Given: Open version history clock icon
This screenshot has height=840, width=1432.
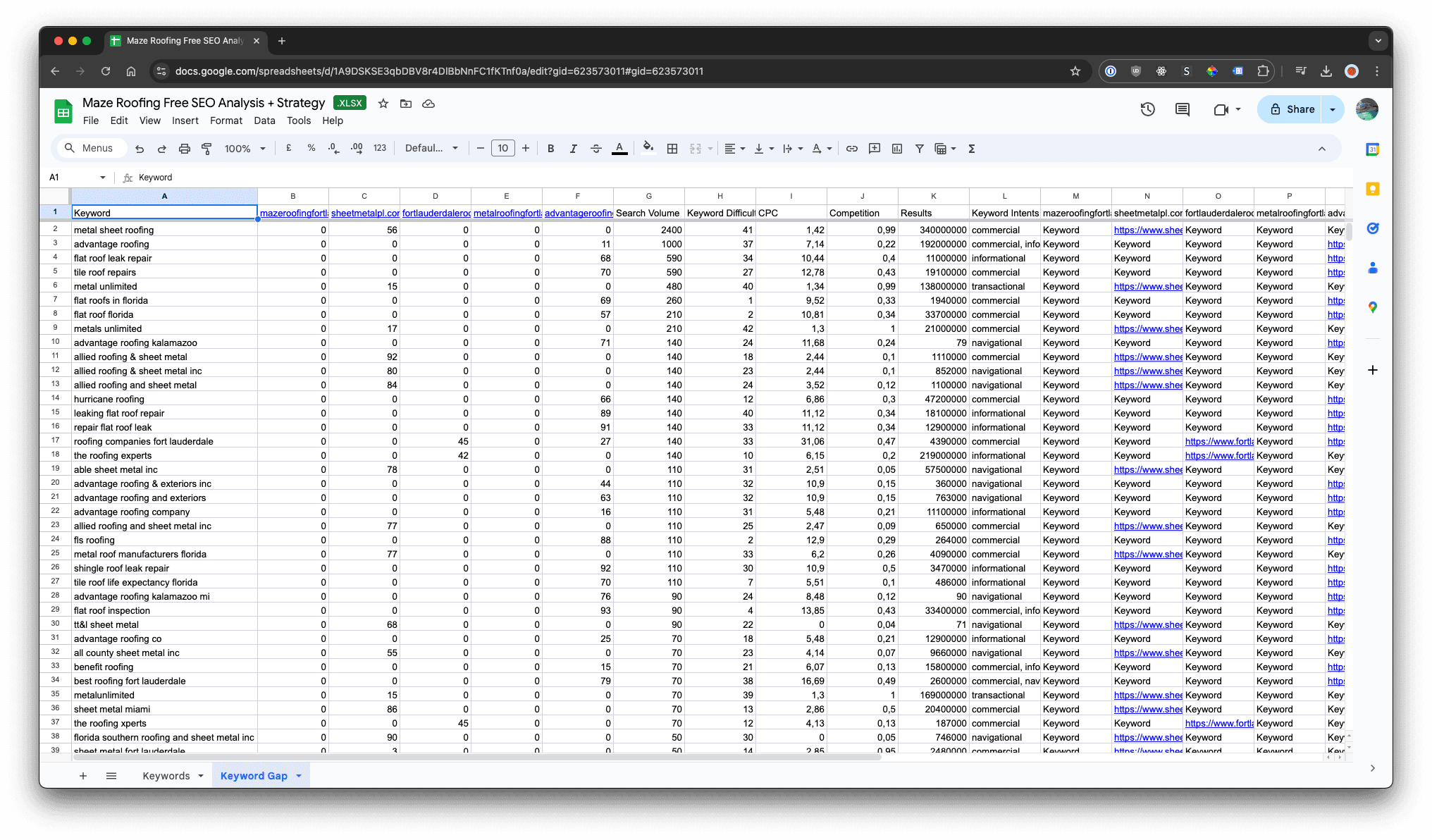Looking at the screenshot, I should (x=1147, y=109).
